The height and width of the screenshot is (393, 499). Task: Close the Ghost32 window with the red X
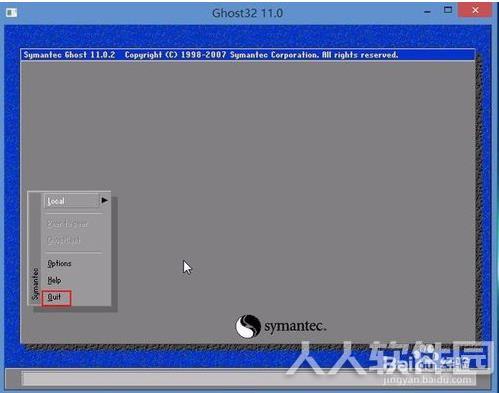pos(475,10)
